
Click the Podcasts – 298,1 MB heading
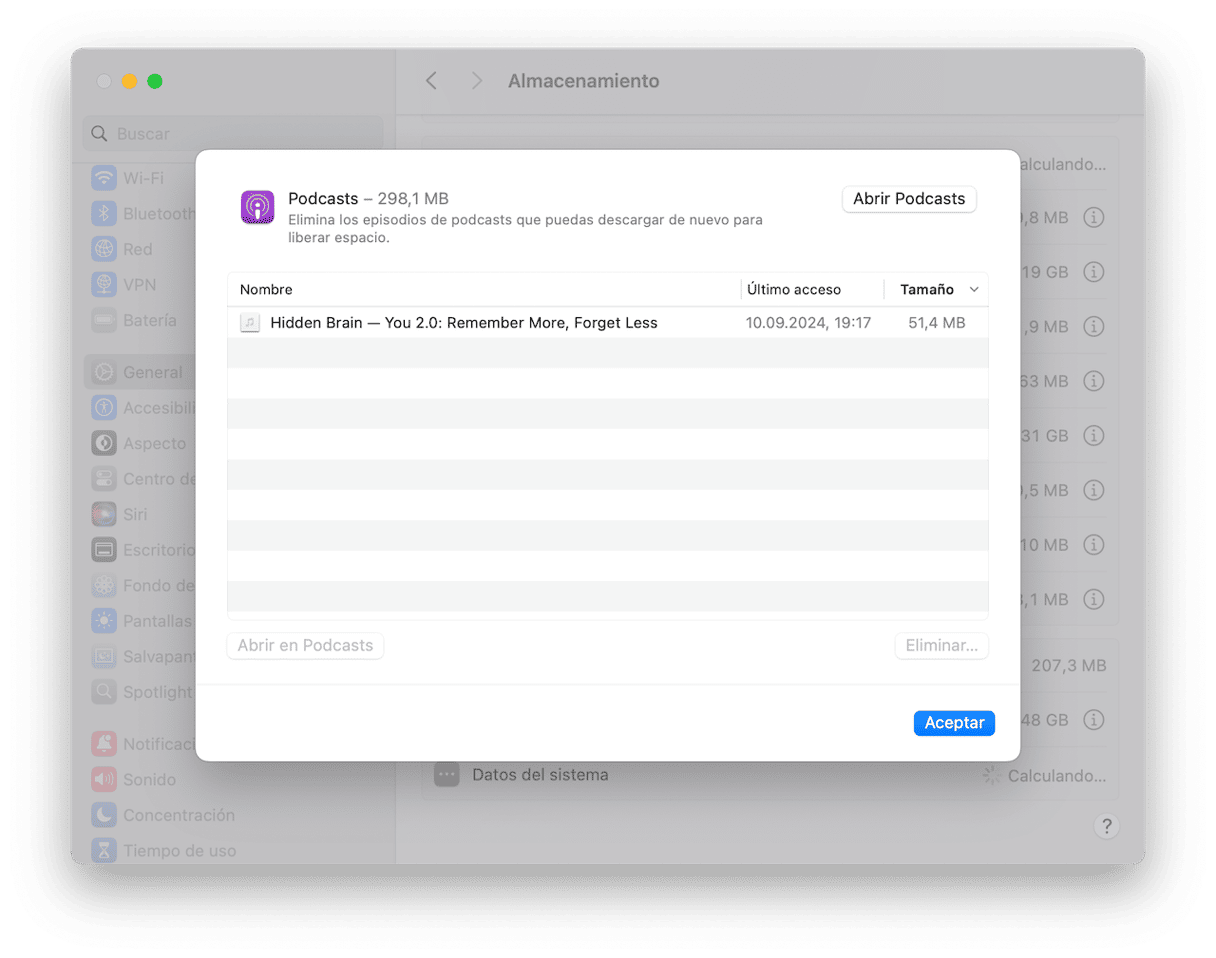[368, 199]
